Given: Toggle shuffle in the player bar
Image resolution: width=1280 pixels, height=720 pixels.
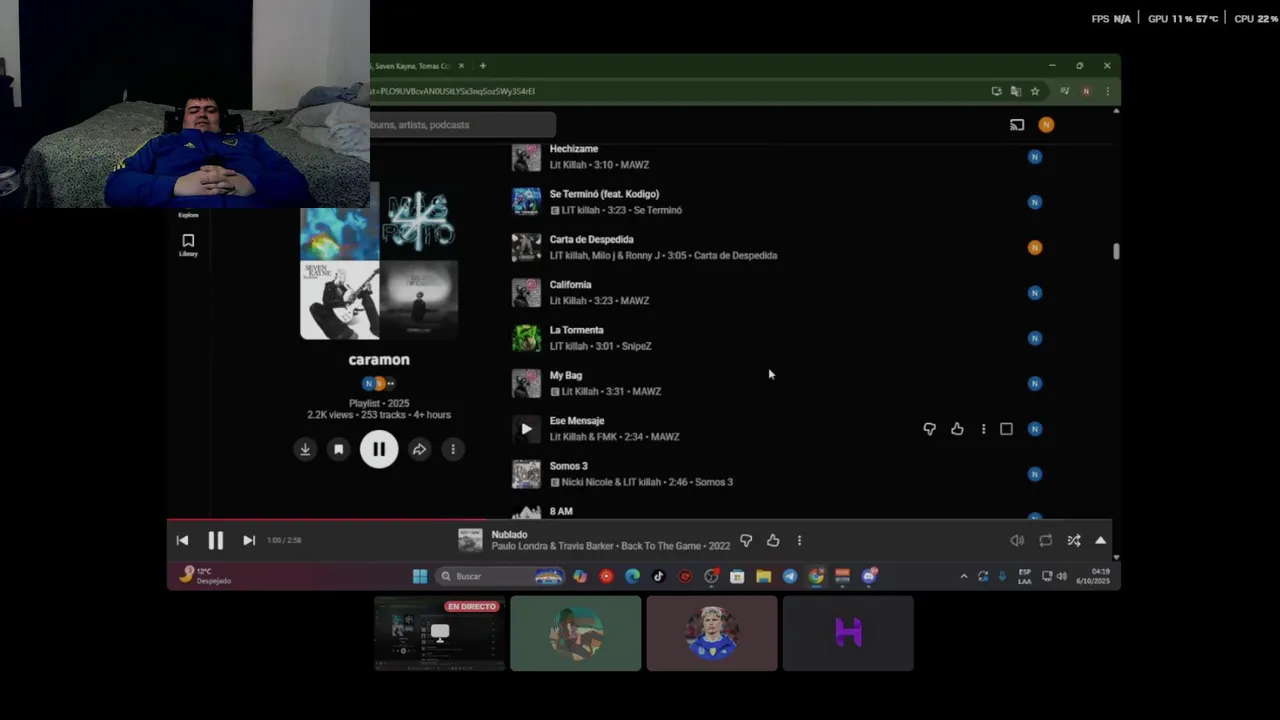Looking at the screenshot, I should click(x=1073, y=540).
